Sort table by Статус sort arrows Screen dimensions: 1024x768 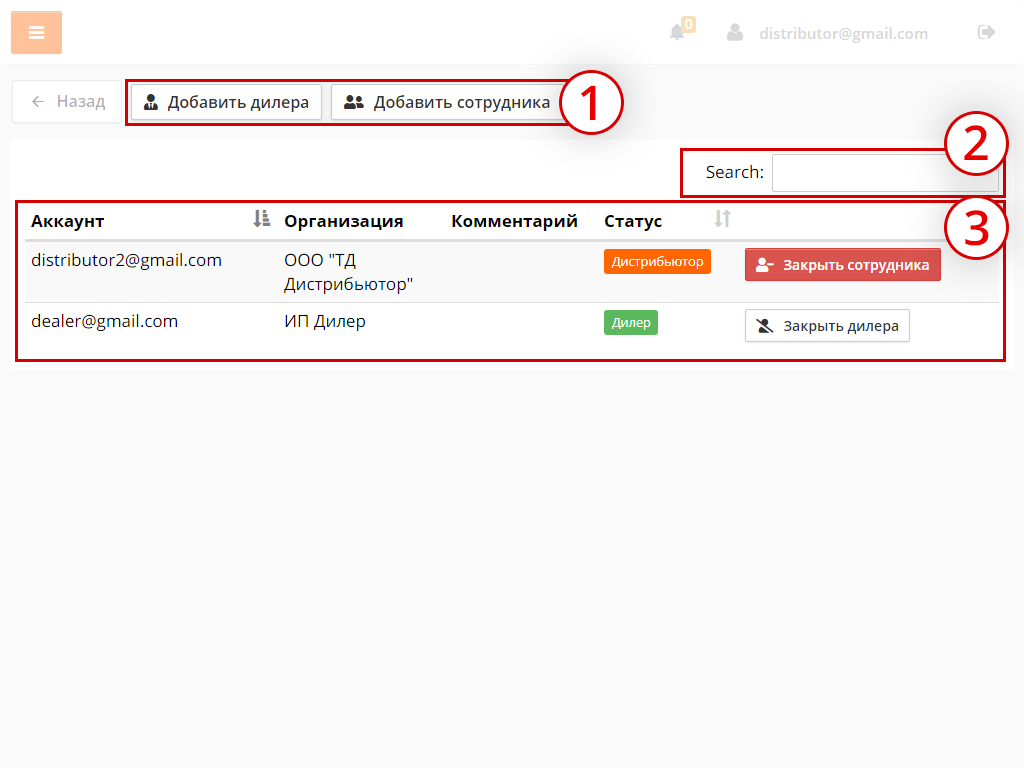point(722,219)
